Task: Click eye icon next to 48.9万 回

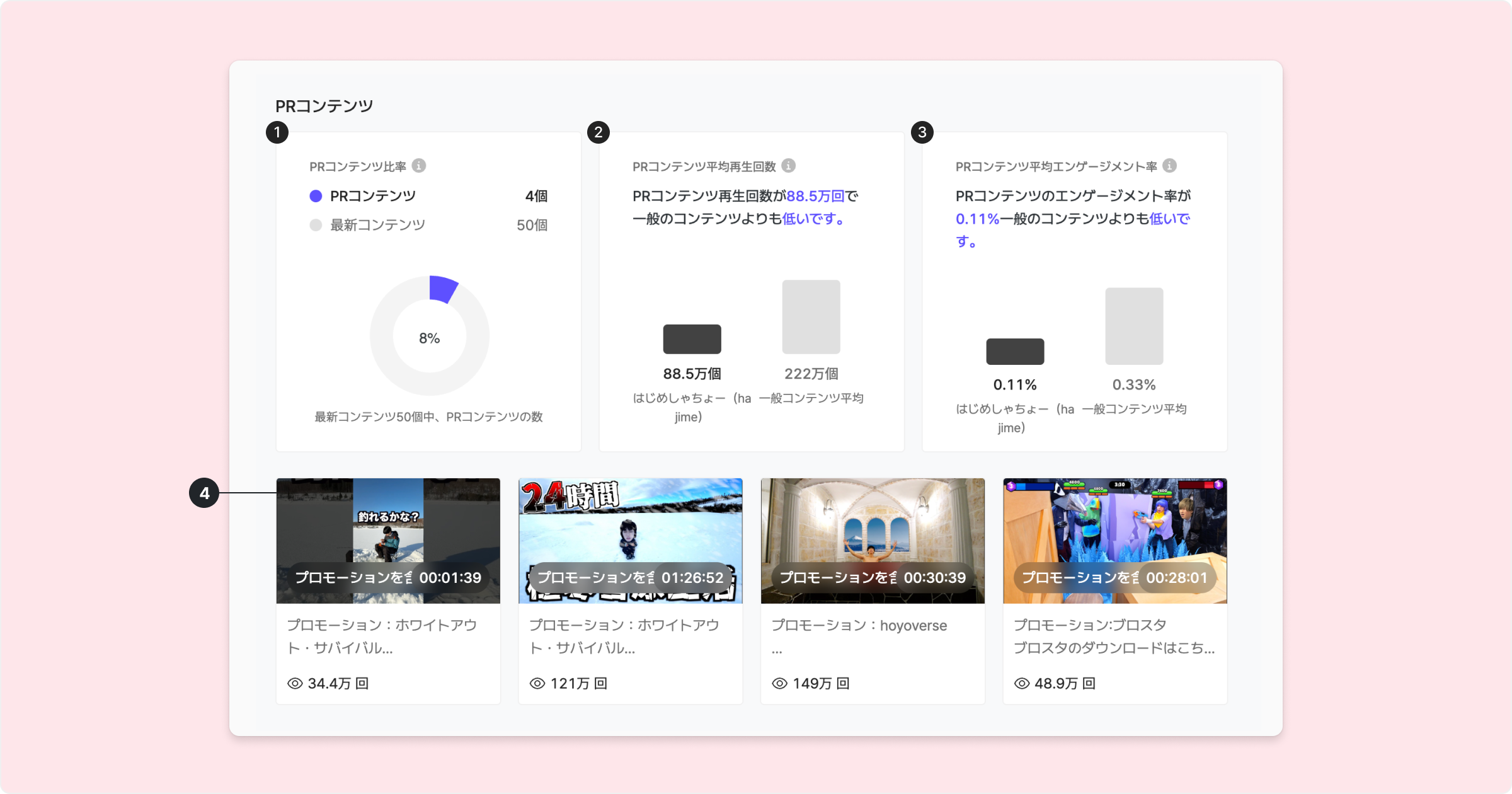Action: 1022,684
